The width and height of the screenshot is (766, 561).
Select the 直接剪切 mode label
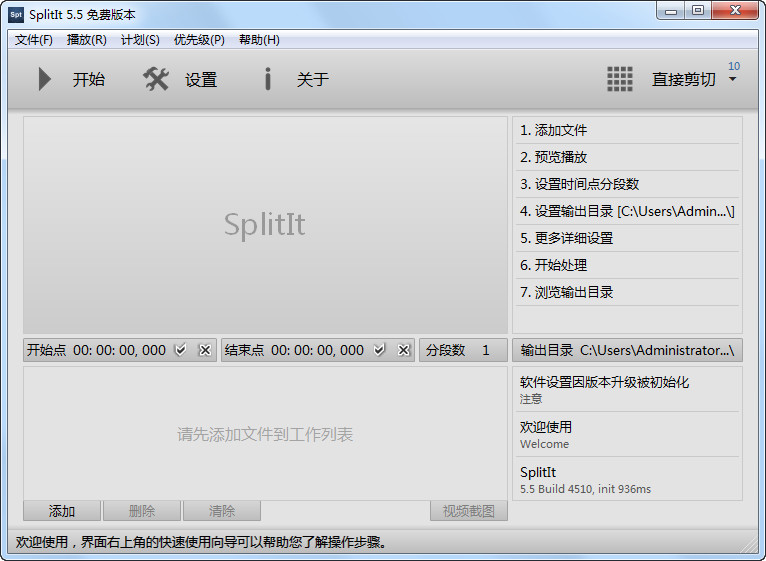(x=683, y=79)
